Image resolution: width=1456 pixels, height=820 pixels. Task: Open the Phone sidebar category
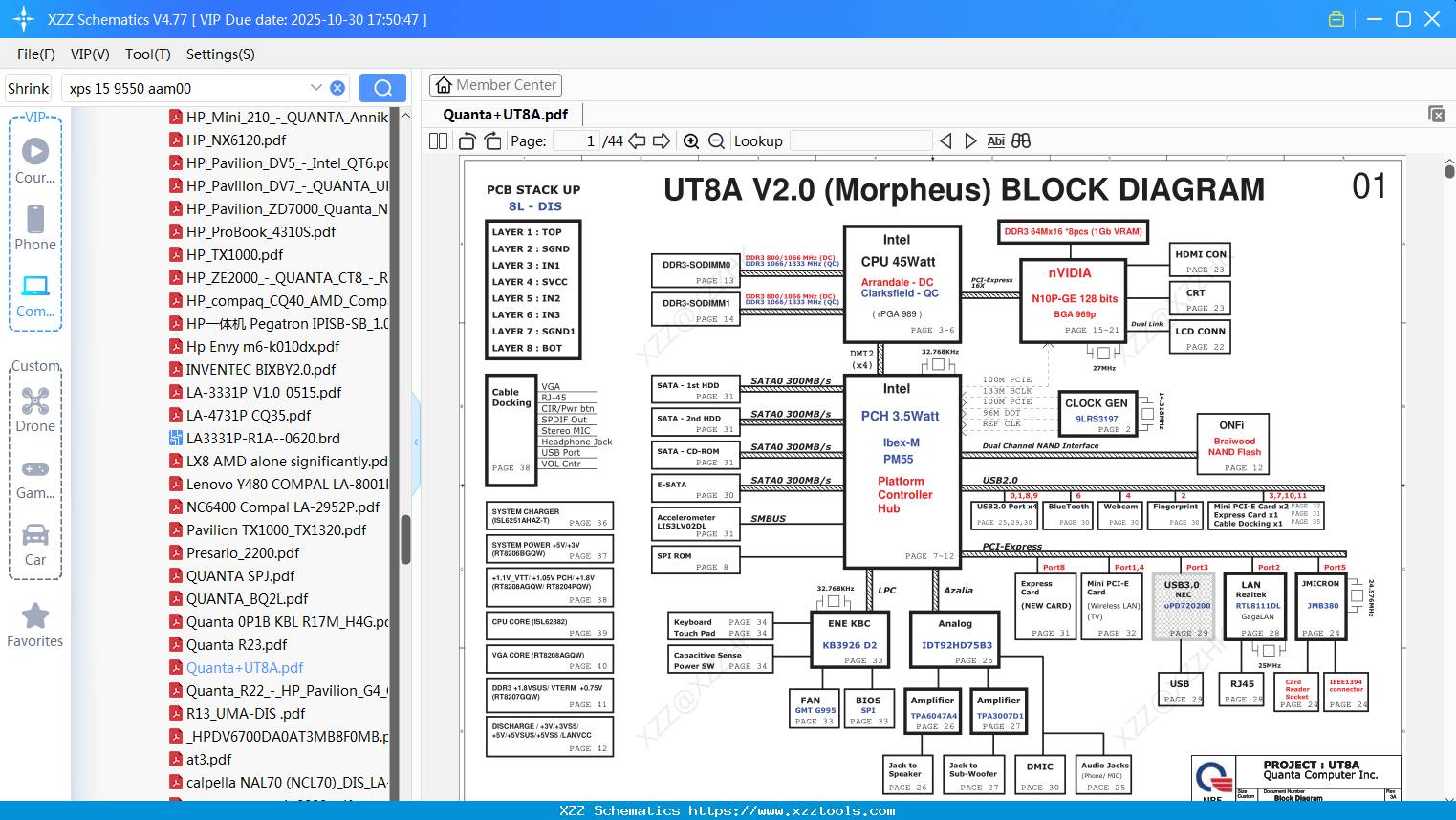(x=35, y=228)
